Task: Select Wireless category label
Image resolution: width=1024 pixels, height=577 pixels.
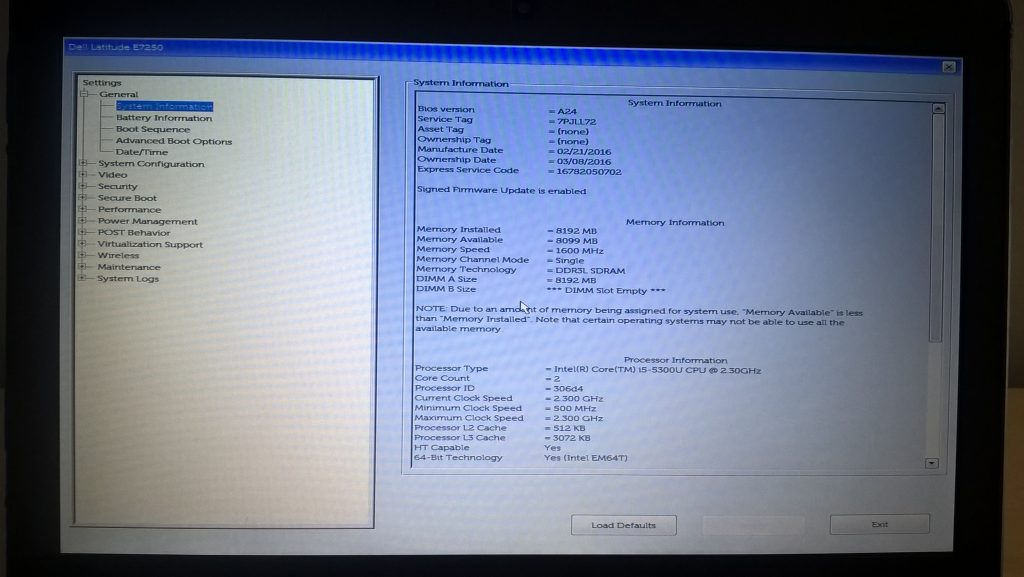Action: pyautogui.click(x=118, y=255)
